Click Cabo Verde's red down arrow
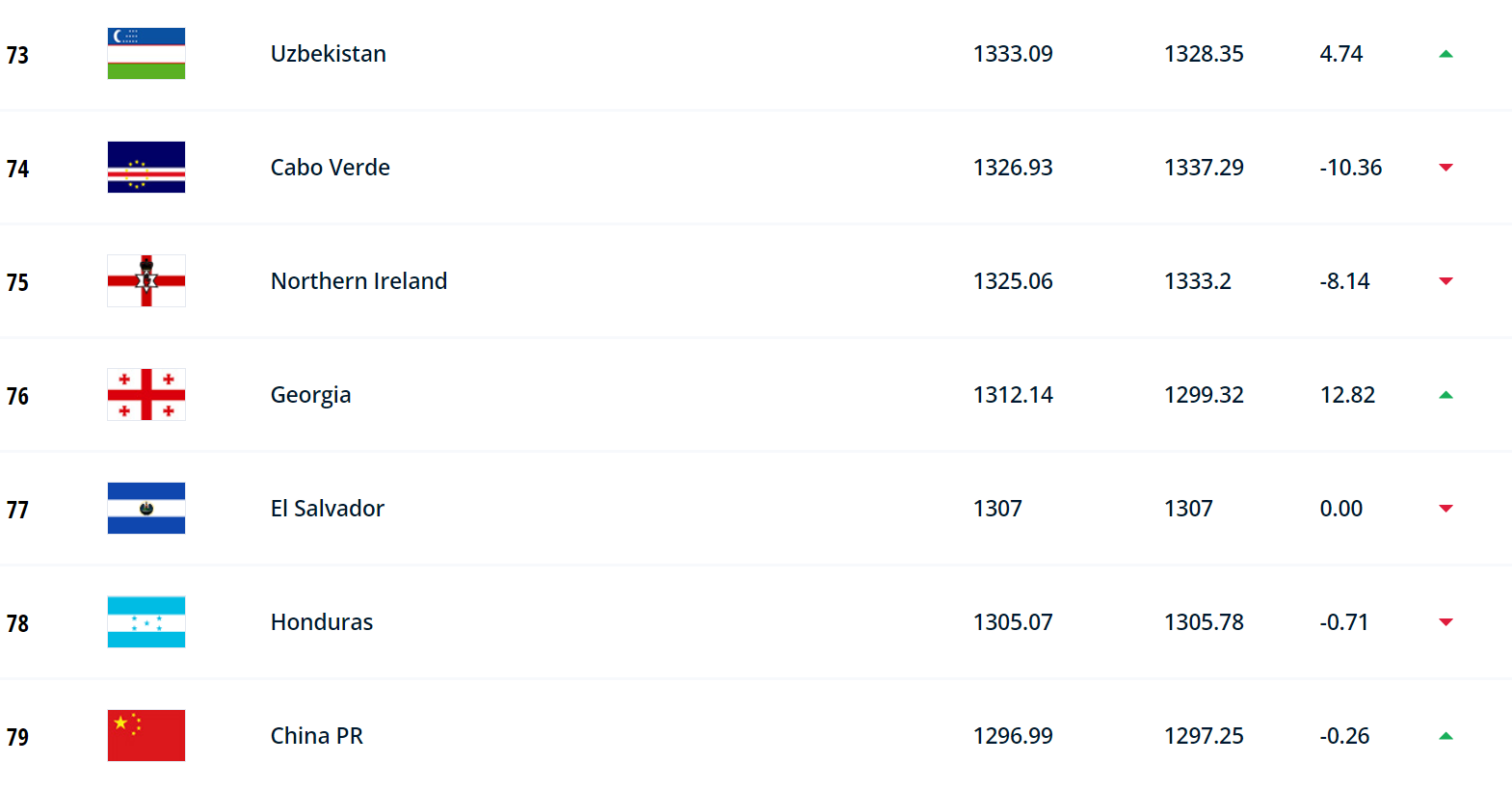 [x=1446, y=168]
